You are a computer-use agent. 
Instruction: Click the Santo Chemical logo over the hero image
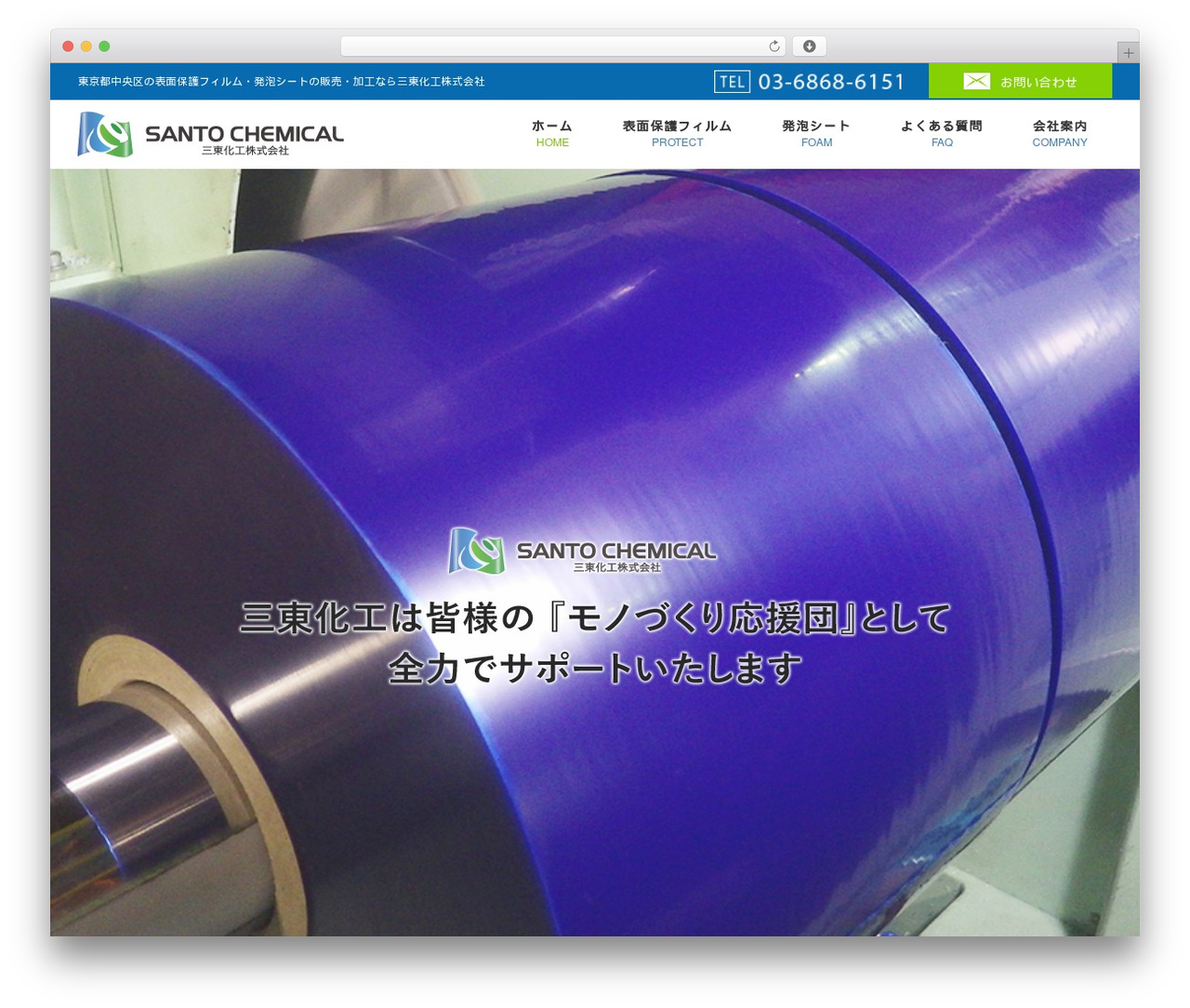tap(582, 550)
